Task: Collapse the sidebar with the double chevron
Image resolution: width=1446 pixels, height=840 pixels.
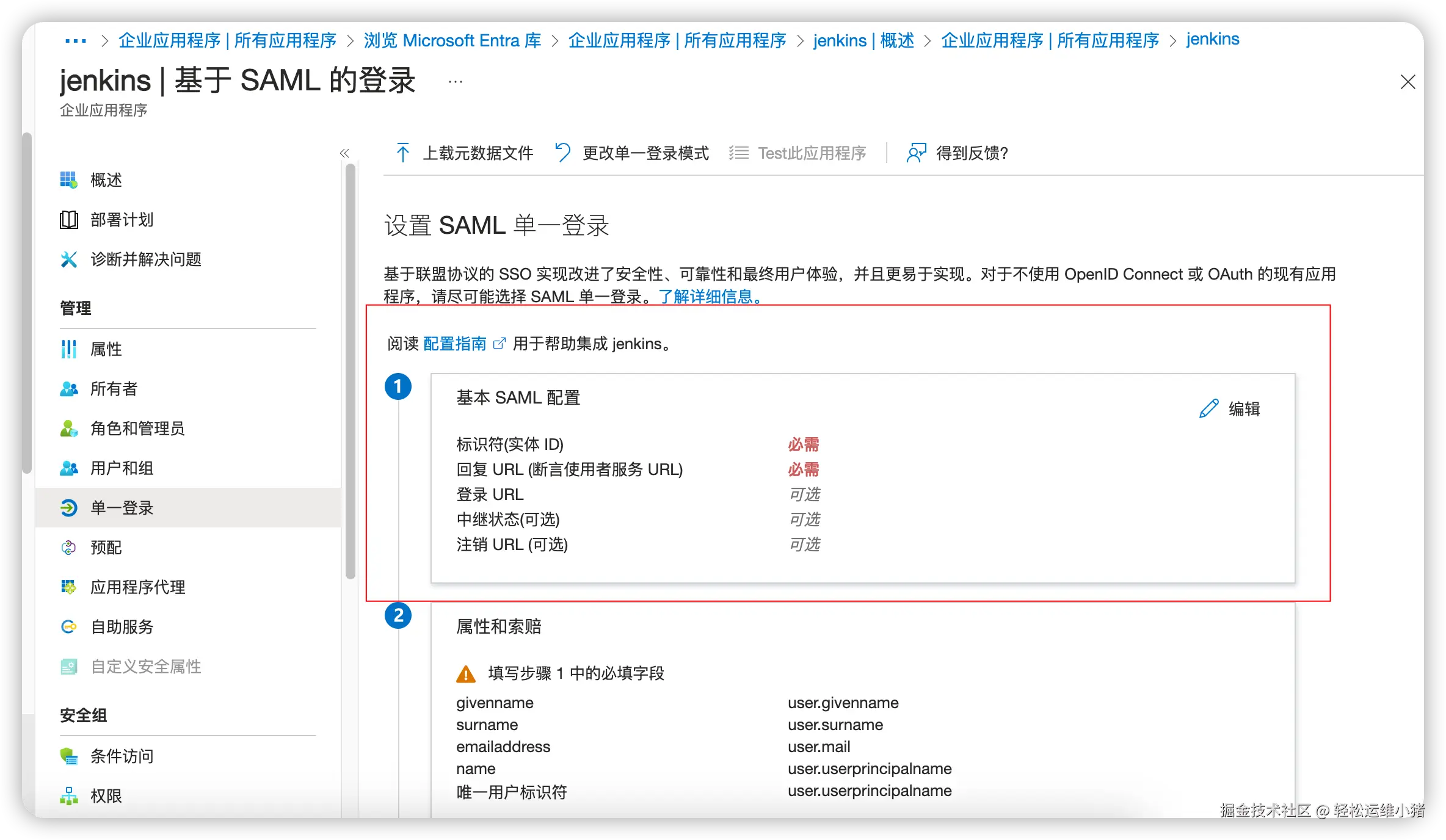Action: point(344,153)
